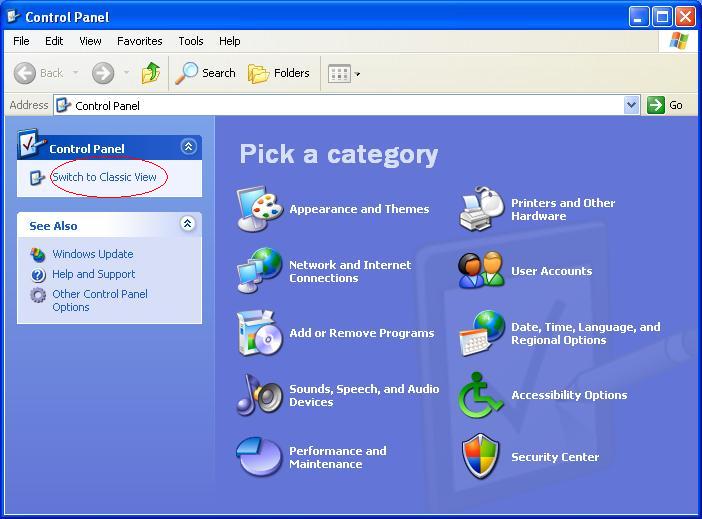The width and height of the screenshot is (702, 519).
Task: Open the User Accounts people icon
Action: point(481,270)
